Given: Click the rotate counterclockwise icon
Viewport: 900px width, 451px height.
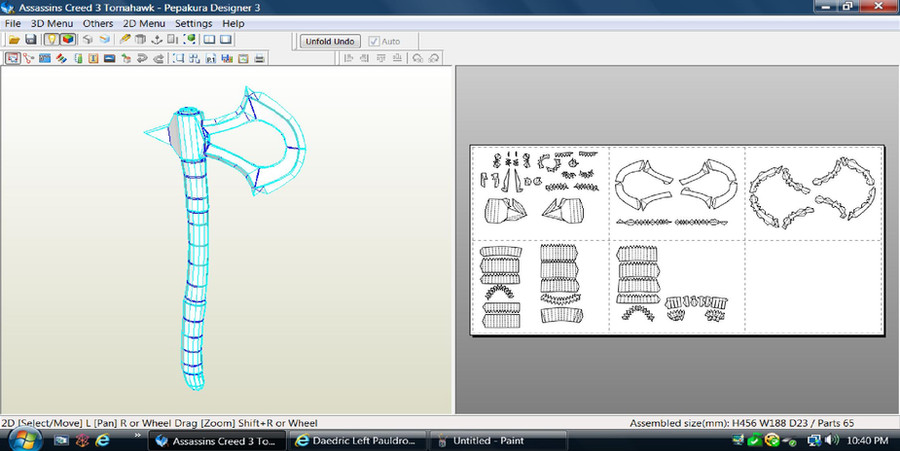Looking at the screenshot, I should (x=417, y=58).
